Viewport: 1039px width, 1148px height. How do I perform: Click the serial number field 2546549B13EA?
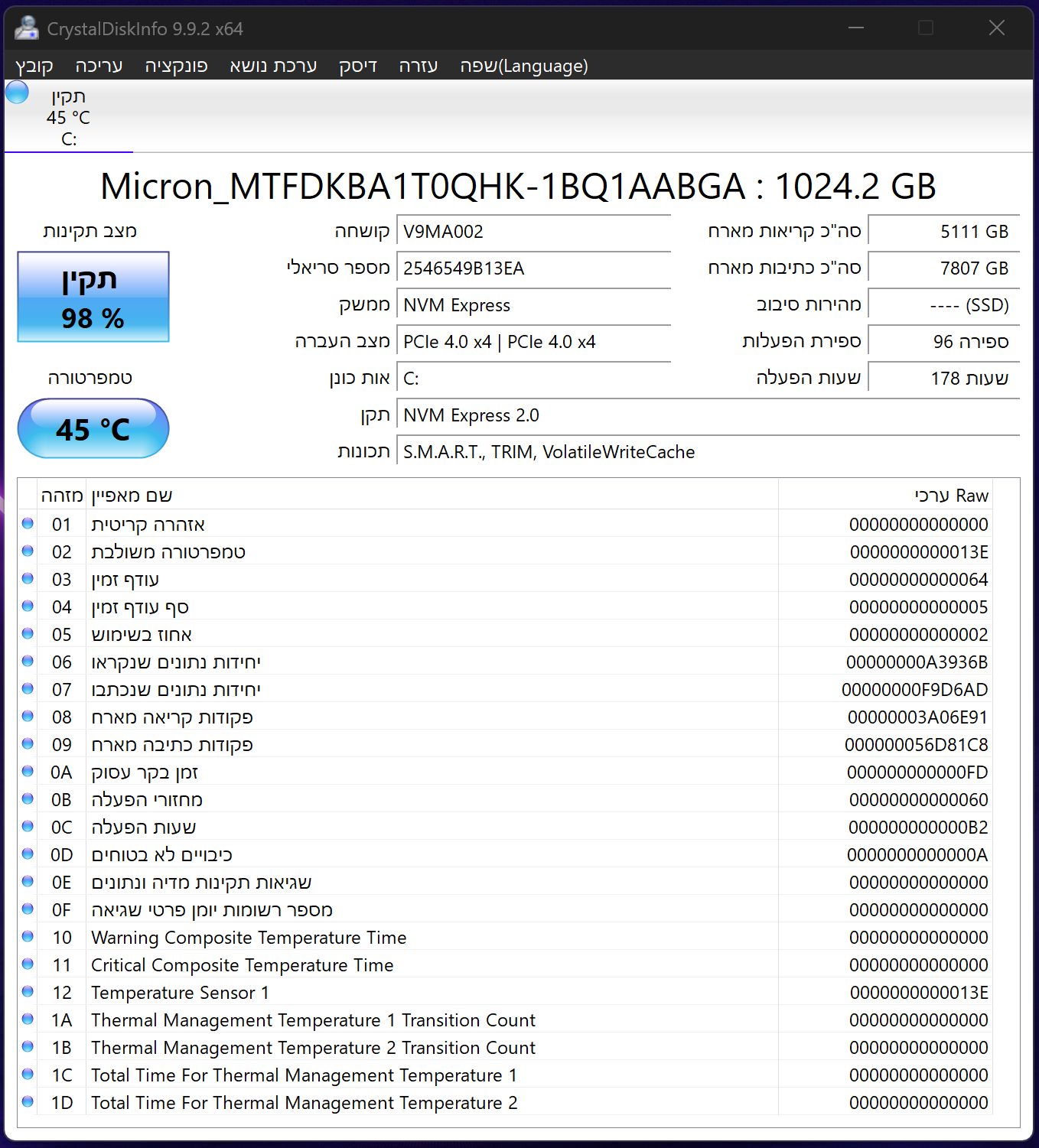[x=534, y=268]
